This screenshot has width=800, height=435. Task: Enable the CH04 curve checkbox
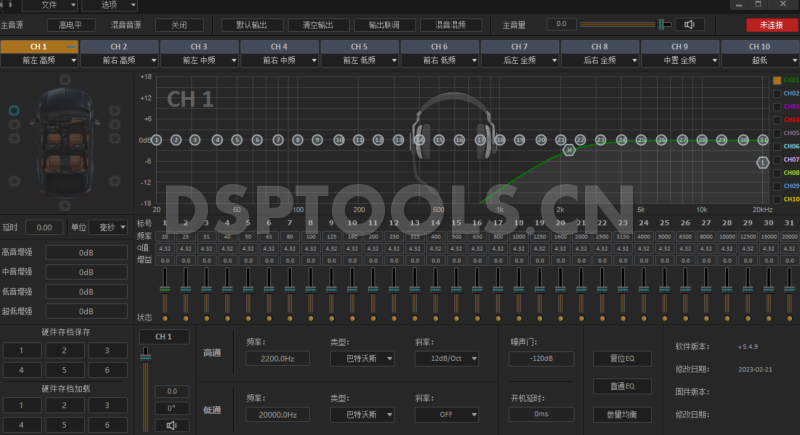pos(777,120)
